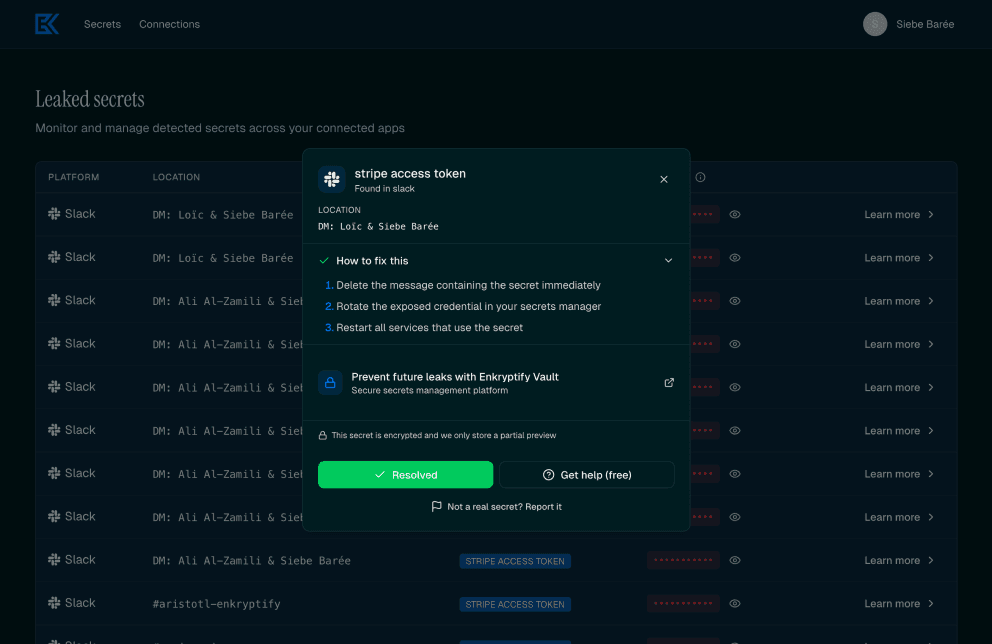Image resolution: width=992 pixels, height=644 pixels.
Task: Open the external link icon for Enkryptify Vault
Action: click(x=668, y=382)
